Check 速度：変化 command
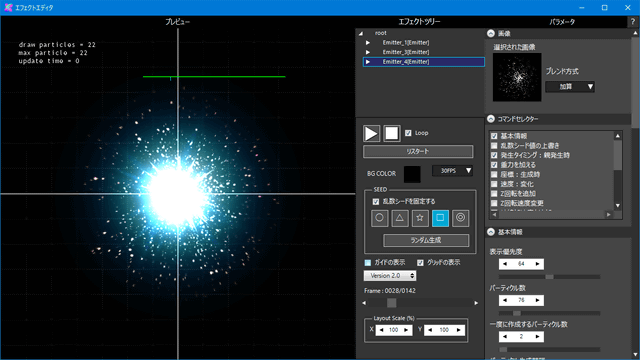The image size is (640, 360). pyautogui.click(x=494, y=184)
